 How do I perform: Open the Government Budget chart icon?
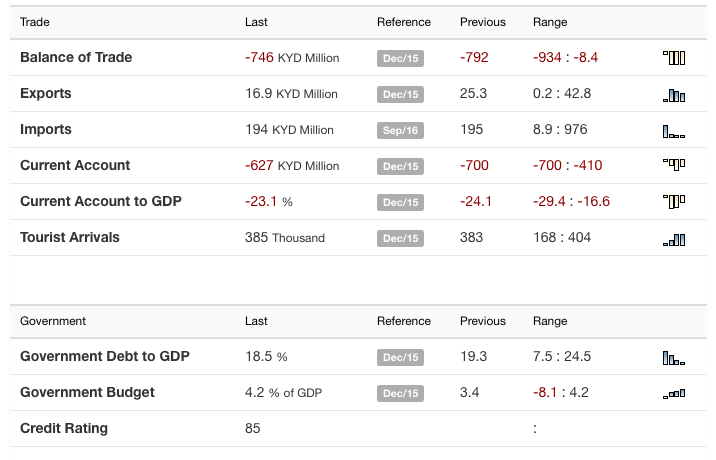point(674,393)
